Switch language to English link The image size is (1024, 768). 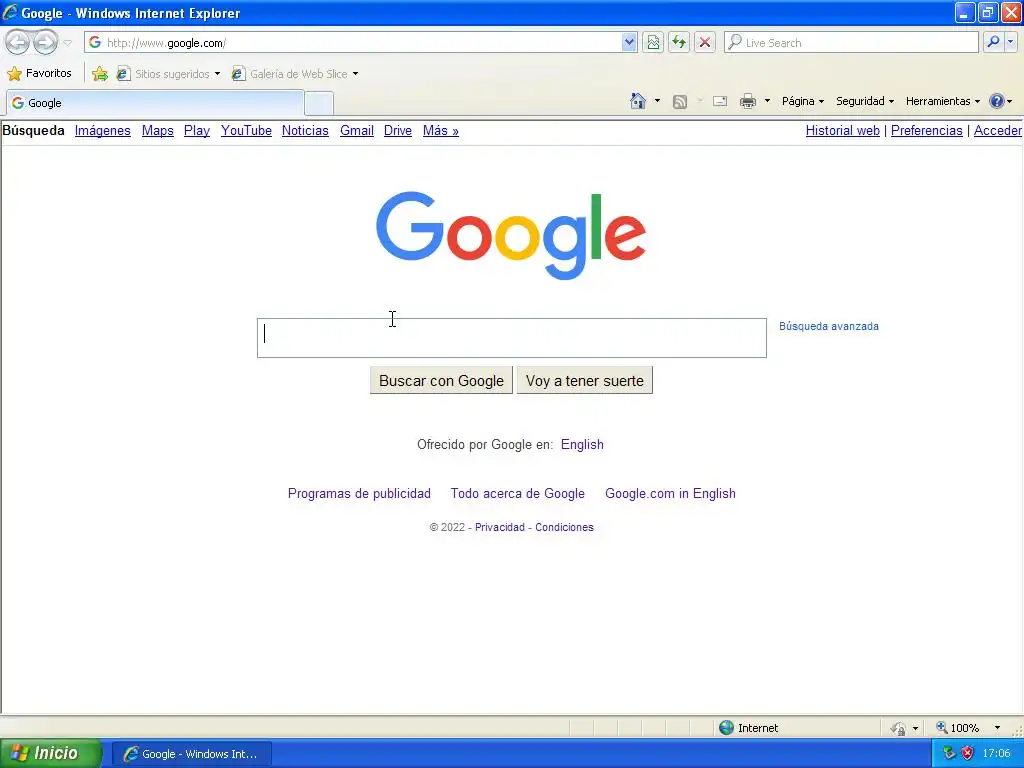pos(582,445)
